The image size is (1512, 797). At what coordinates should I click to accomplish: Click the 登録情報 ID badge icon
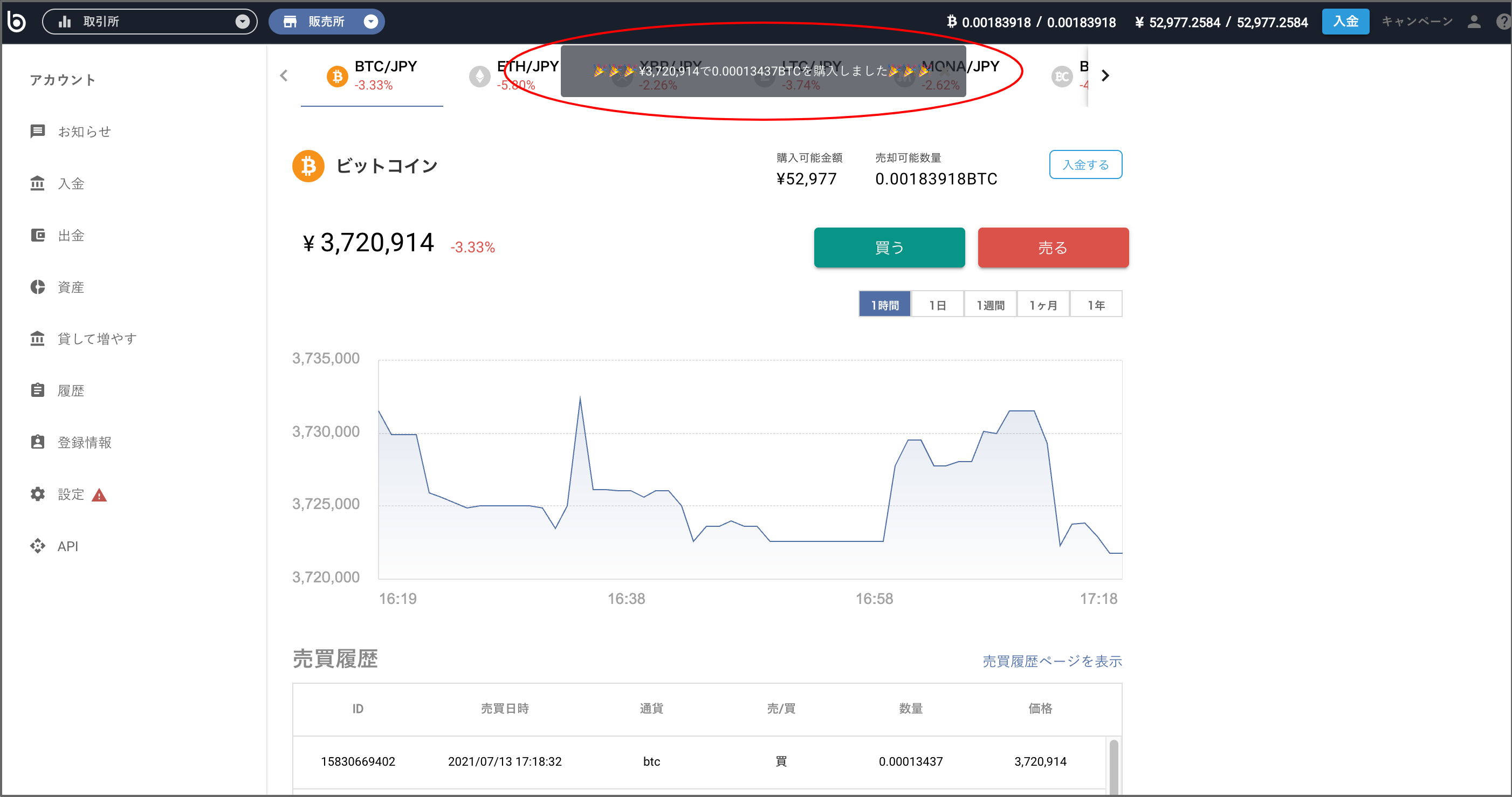click(38, 442)
